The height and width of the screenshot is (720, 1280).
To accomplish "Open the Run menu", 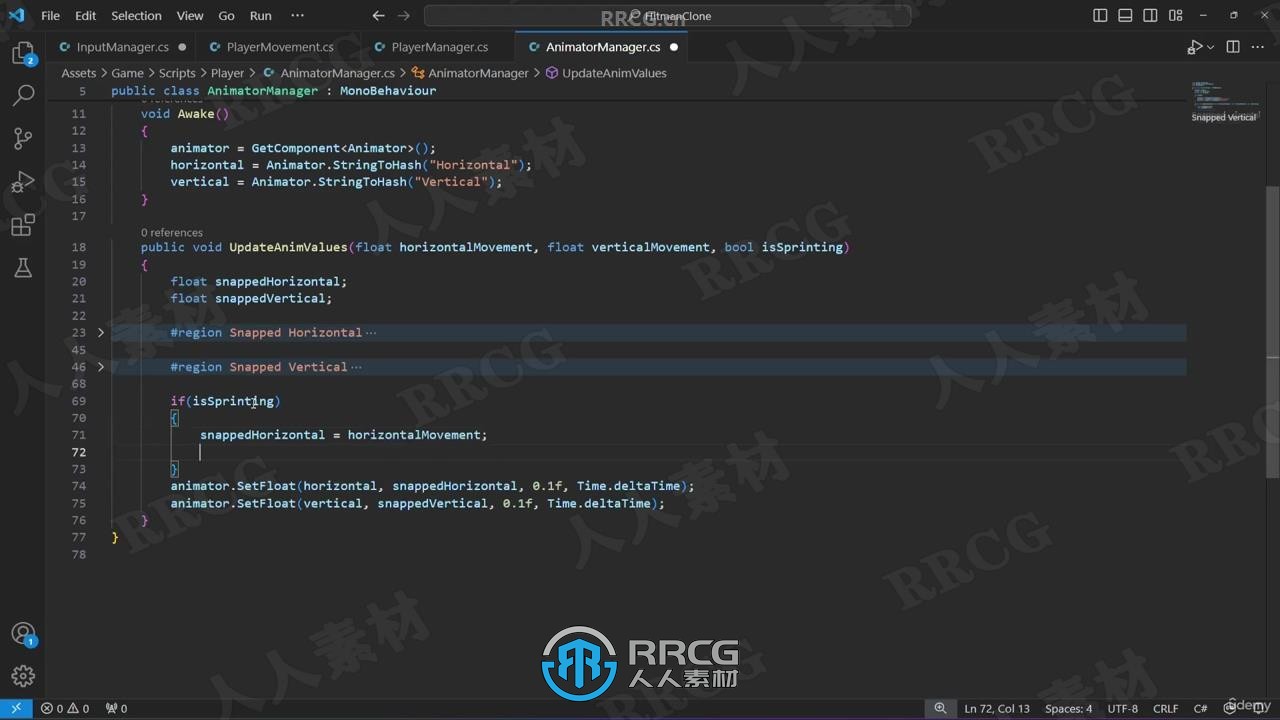I will [x=260, y=16].
